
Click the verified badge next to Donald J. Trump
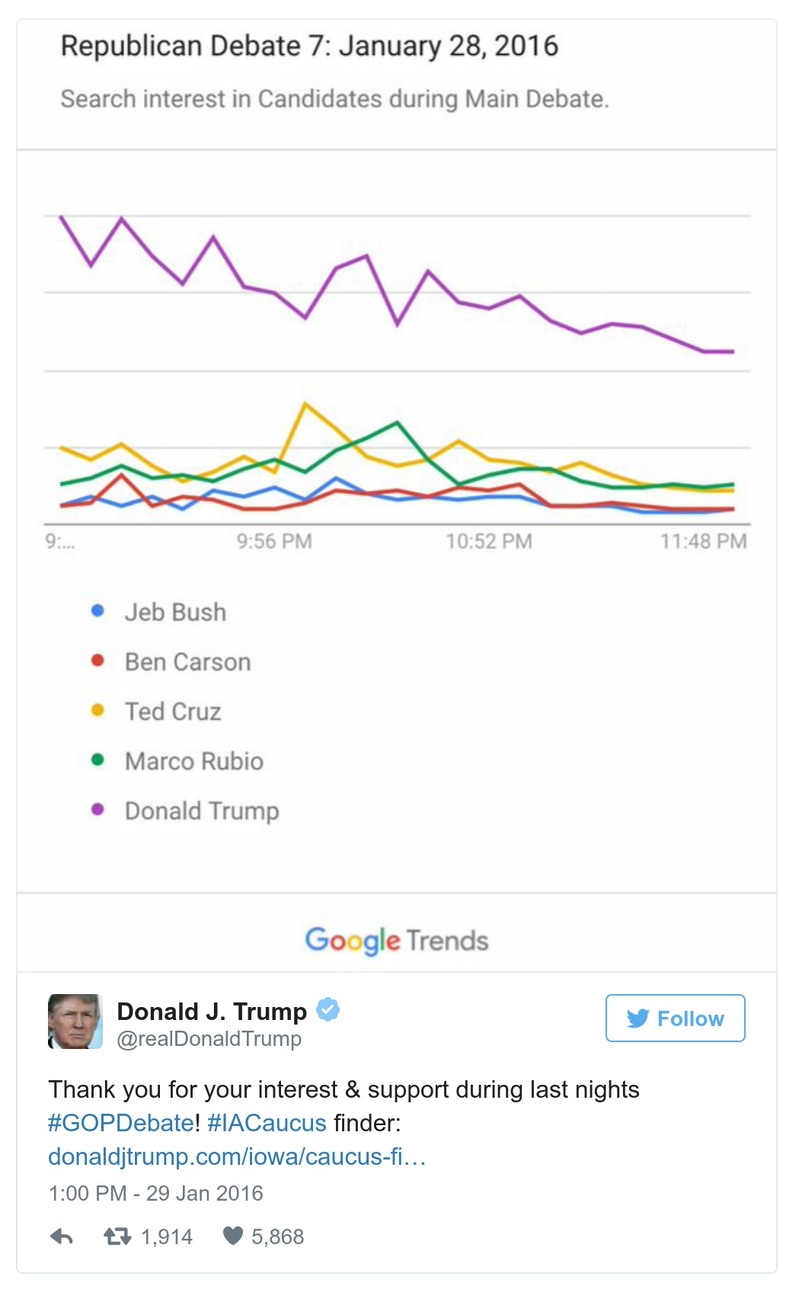coord(329,1011)
